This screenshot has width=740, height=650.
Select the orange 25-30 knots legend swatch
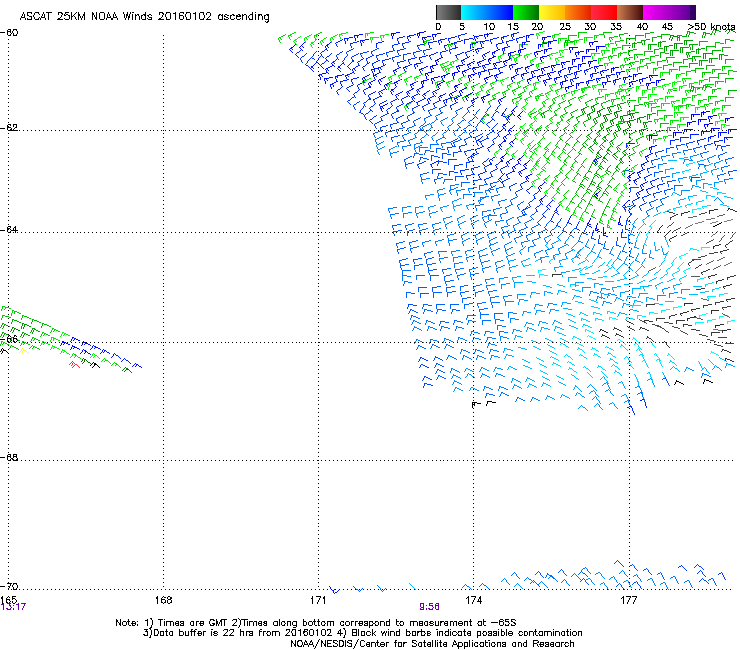(578, 12)
